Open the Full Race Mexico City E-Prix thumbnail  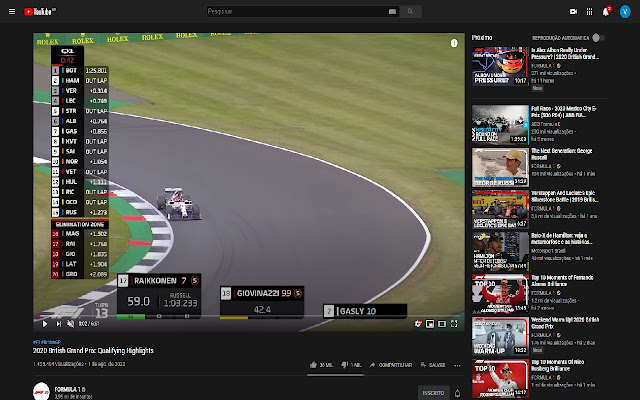click(500, 124)
